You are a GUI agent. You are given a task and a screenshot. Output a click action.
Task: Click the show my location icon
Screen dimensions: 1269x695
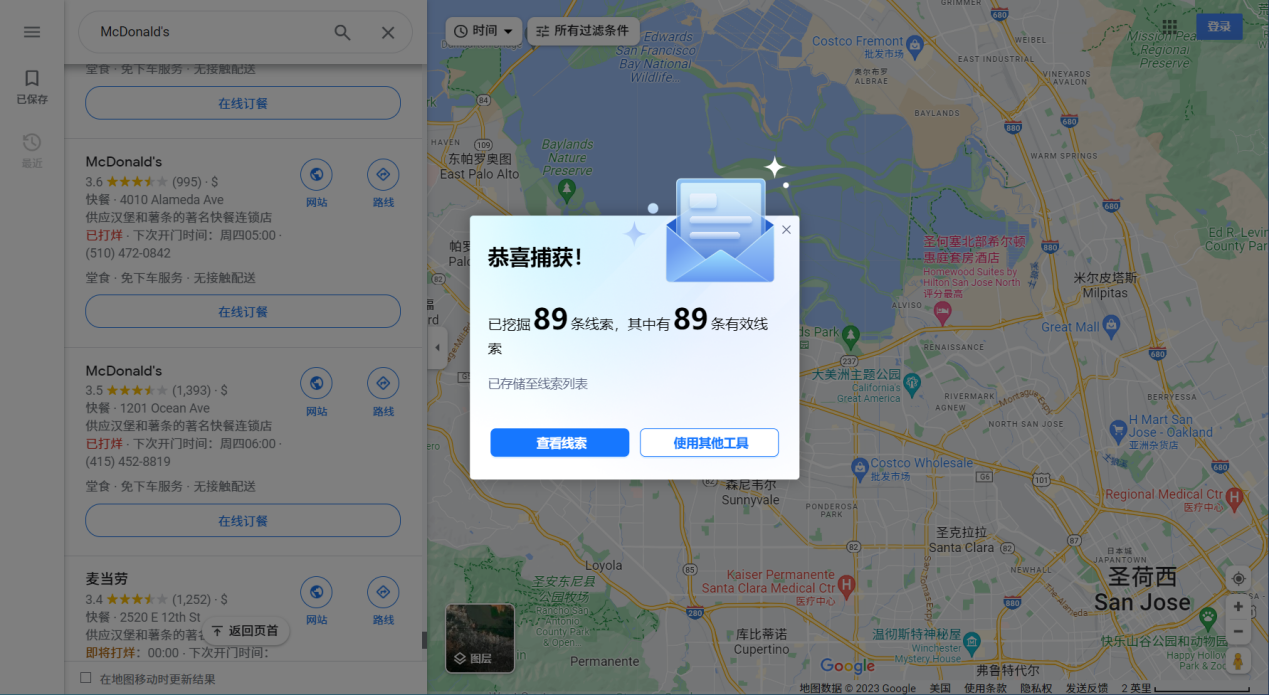(x=1238, y=579)
